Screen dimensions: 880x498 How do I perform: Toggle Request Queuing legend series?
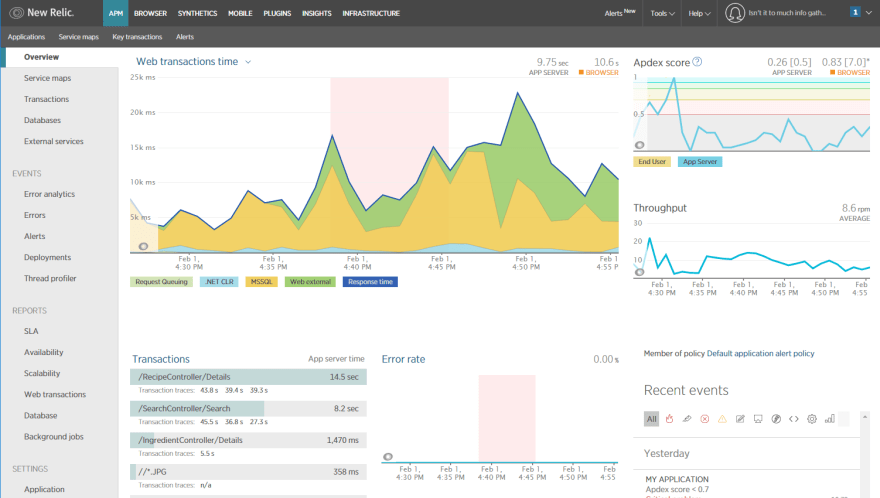point(161,282)
